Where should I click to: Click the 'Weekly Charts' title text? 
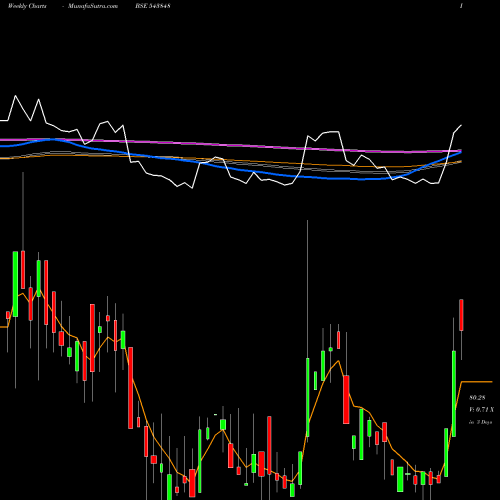pyautogui.click(x=27, y=6)
